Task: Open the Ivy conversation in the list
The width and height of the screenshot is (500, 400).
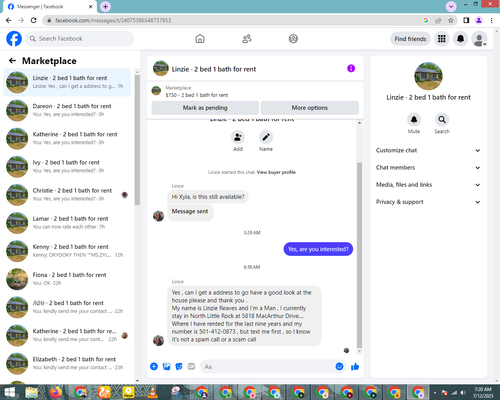Action: (x=67, y=167)
